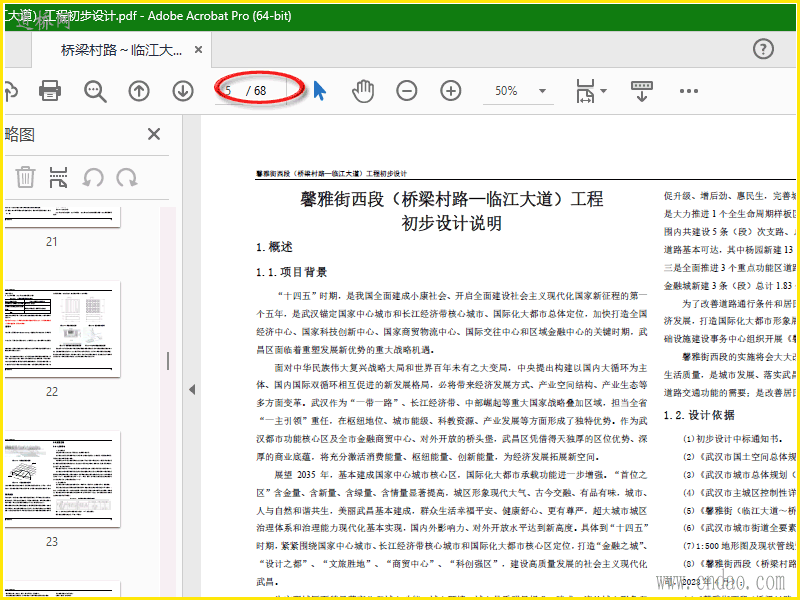This screenshot has width=800, height=600.
Task: Expand the fit page options arrow
Action: click(x=604, y=91)
